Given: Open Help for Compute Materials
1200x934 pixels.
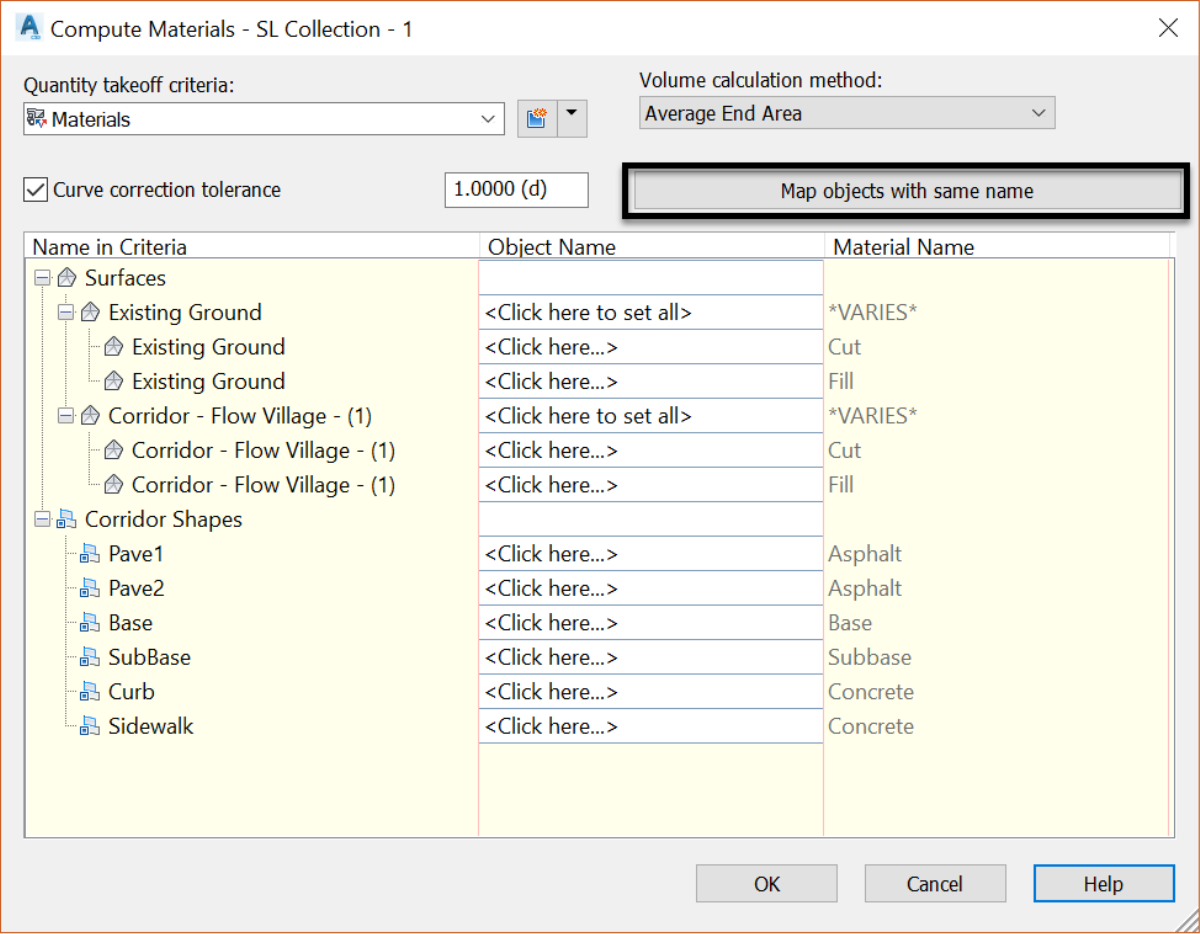Looking at the screenshot, I should (1104, 884).
